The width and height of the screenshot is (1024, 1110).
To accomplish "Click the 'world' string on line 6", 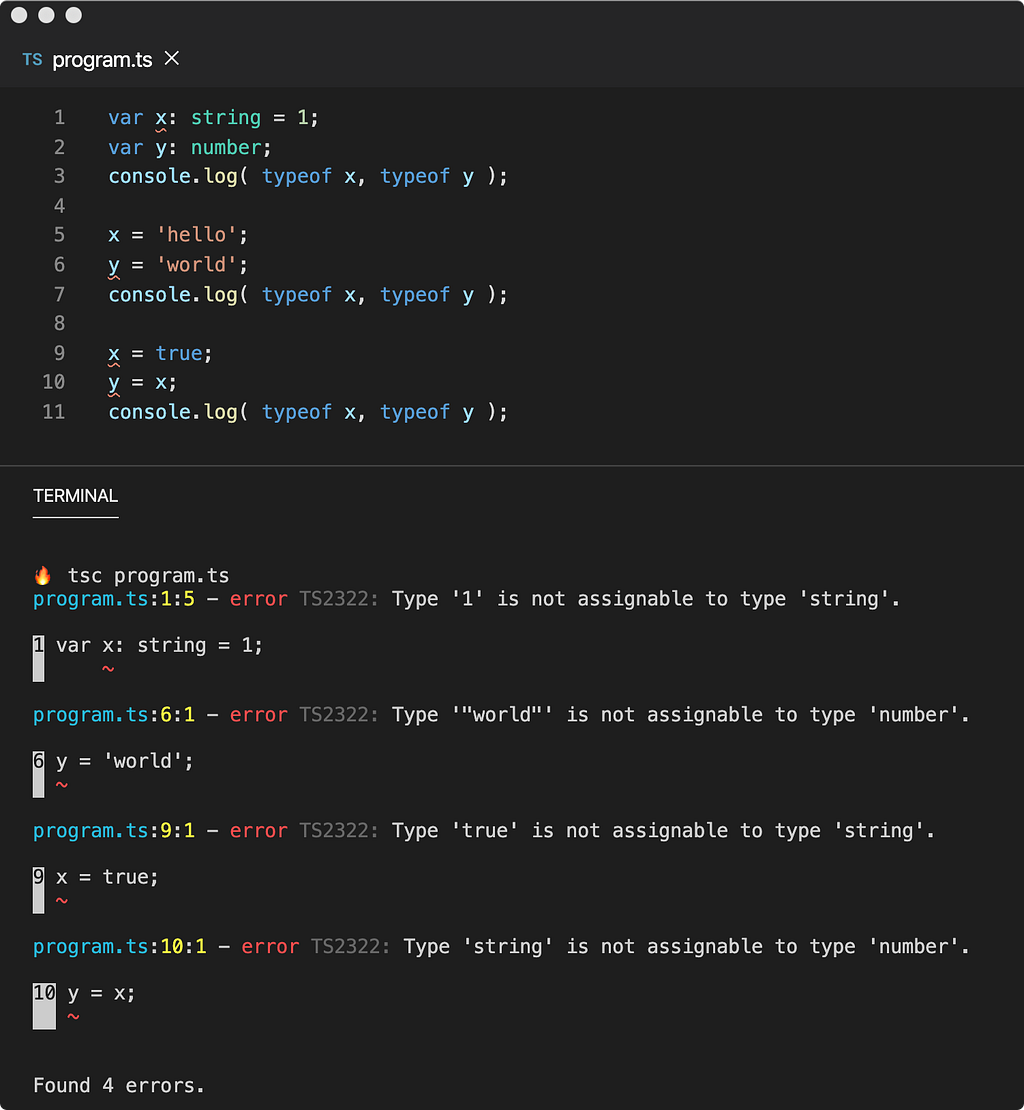I will (196, 265).
